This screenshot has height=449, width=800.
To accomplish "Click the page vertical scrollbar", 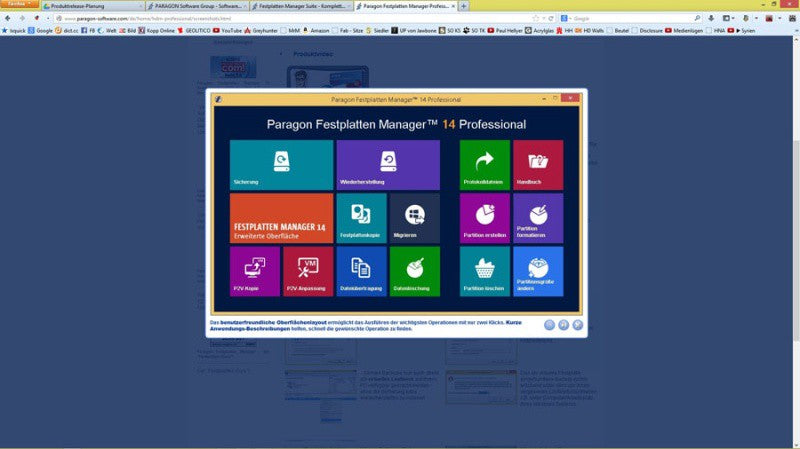I will tap(796, 239).
